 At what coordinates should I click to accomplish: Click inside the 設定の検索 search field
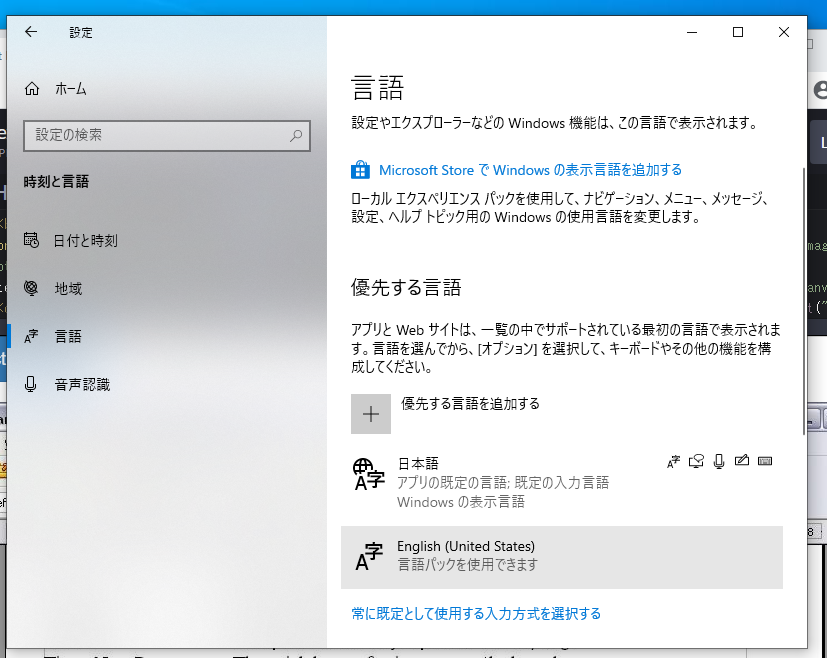pos(160,136)
